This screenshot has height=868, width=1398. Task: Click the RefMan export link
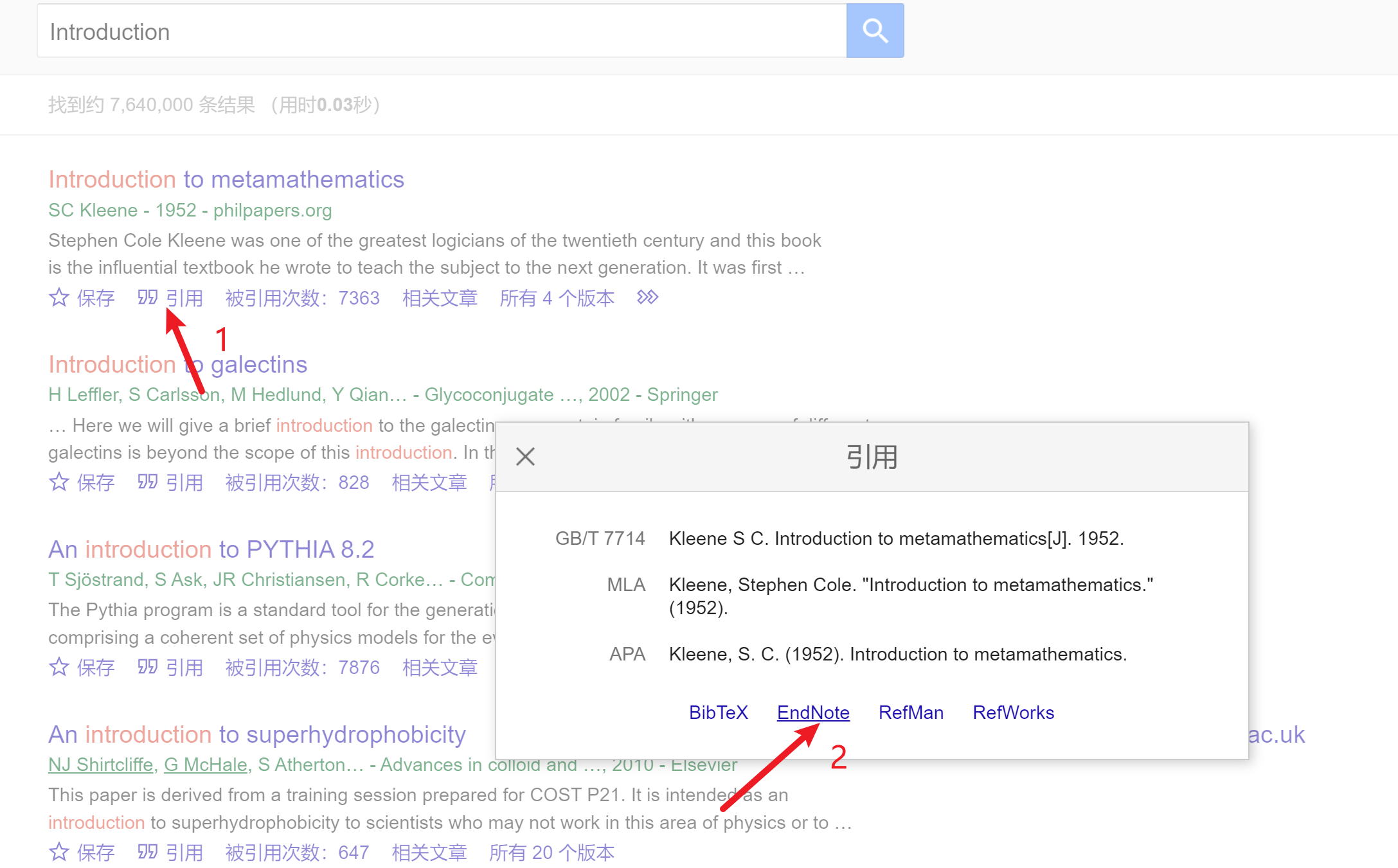[x=911, y=713]
